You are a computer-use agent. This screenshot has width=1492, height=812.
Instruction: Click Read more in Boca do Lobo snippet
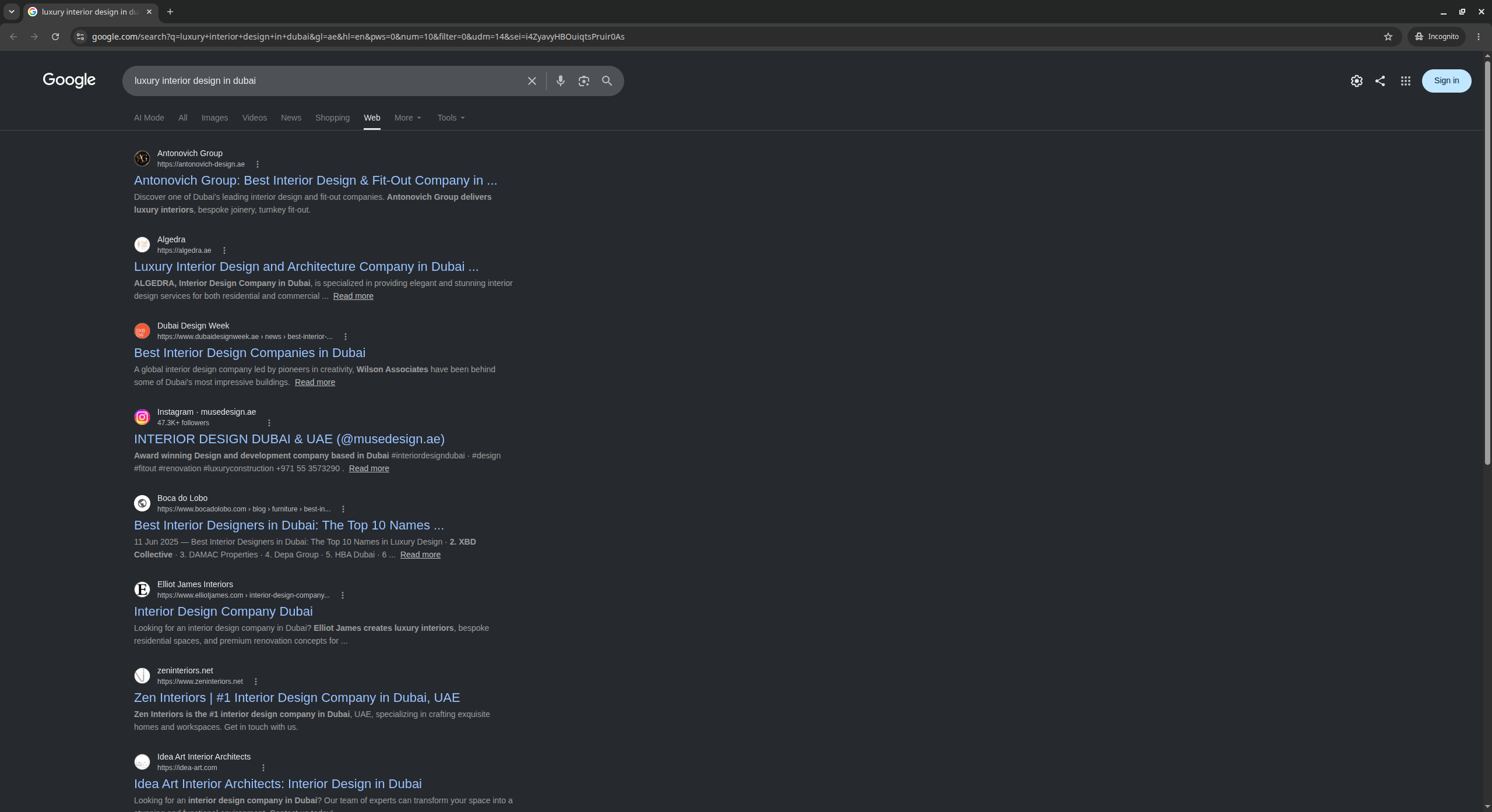(x=420, y=555)
